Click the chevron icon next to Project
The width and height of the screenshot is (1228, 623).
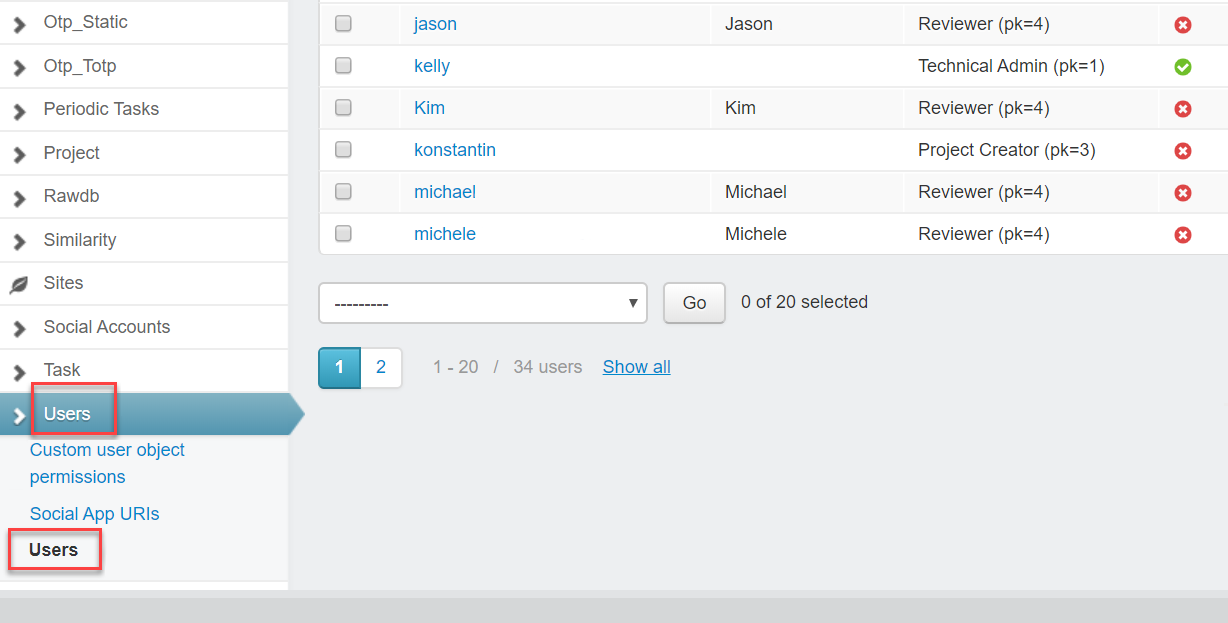(x=19, y=155)
